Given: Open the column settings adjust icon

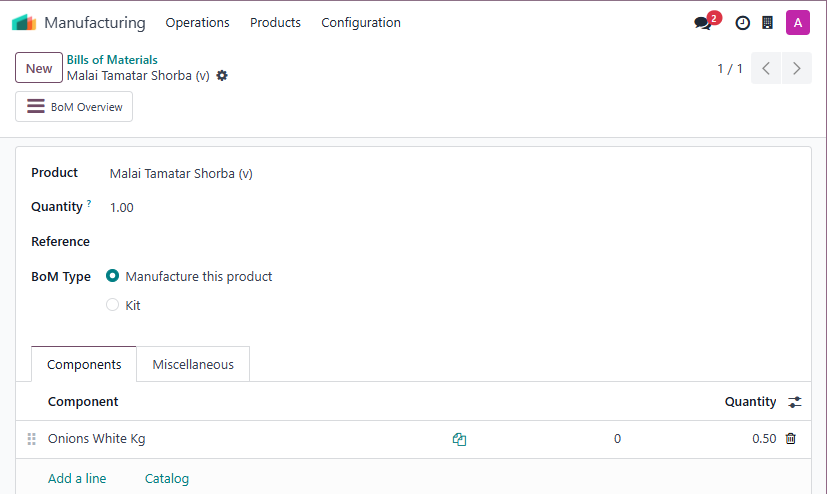Looking at the screenshot, I should (x=795, y=402).
